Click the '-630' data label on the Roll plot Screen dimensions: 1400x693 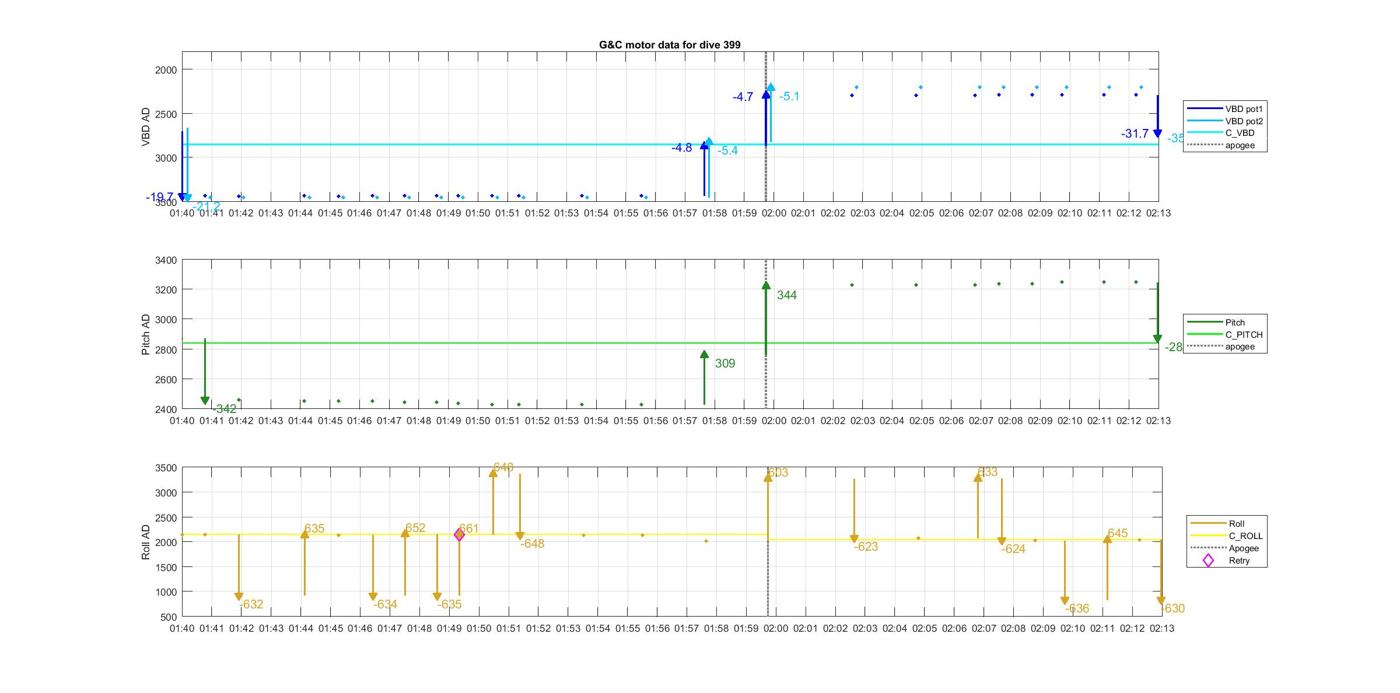(x=1172, y=609)
